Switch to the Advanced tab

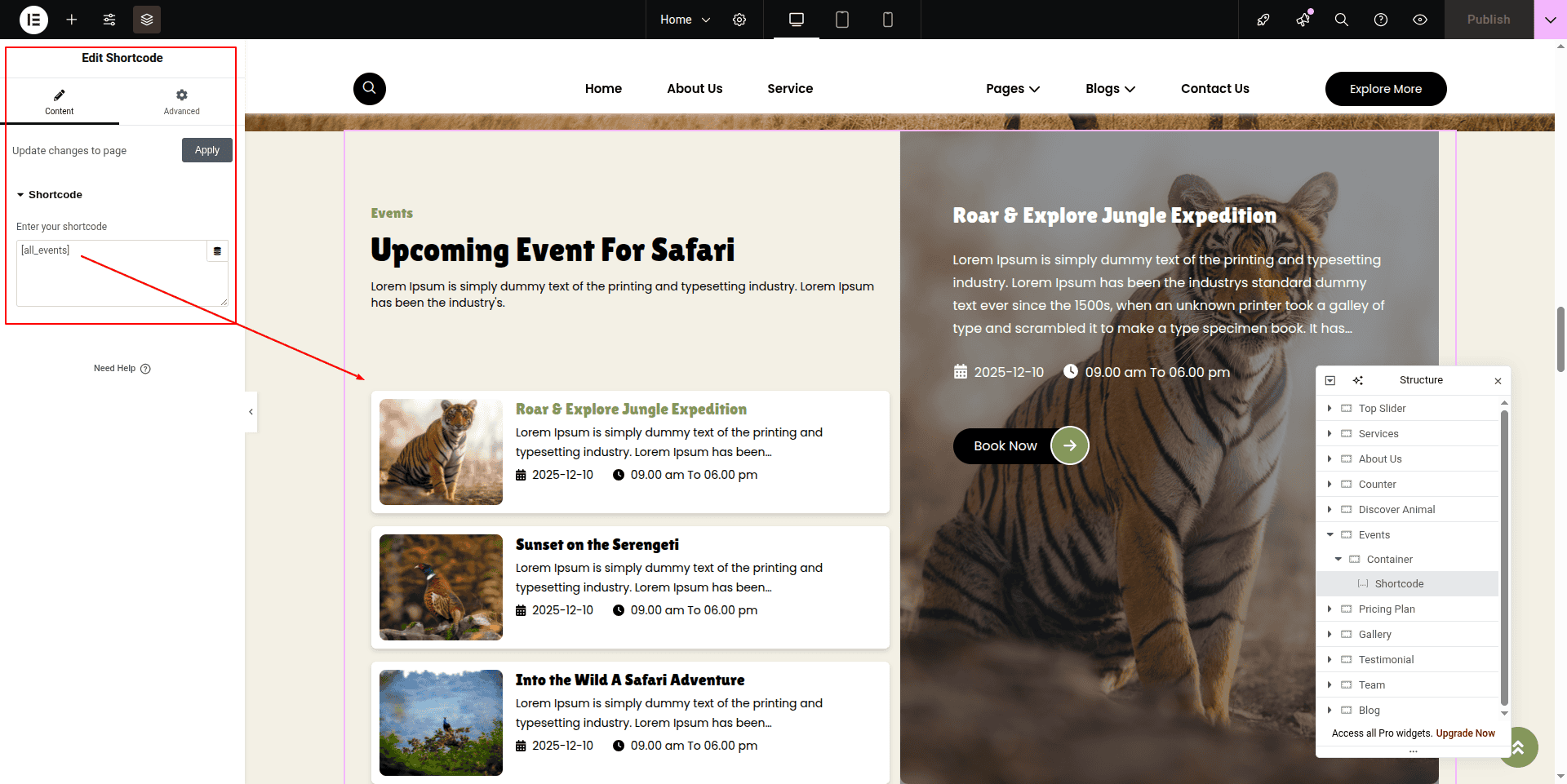(x=181, y=102)
